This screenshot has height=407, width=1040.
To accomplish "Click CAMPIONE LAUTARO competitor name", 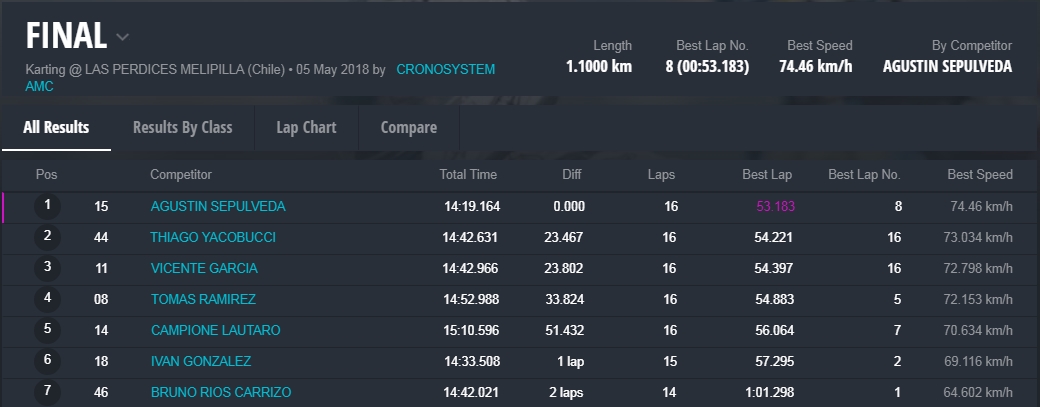I will click(215, 330).
